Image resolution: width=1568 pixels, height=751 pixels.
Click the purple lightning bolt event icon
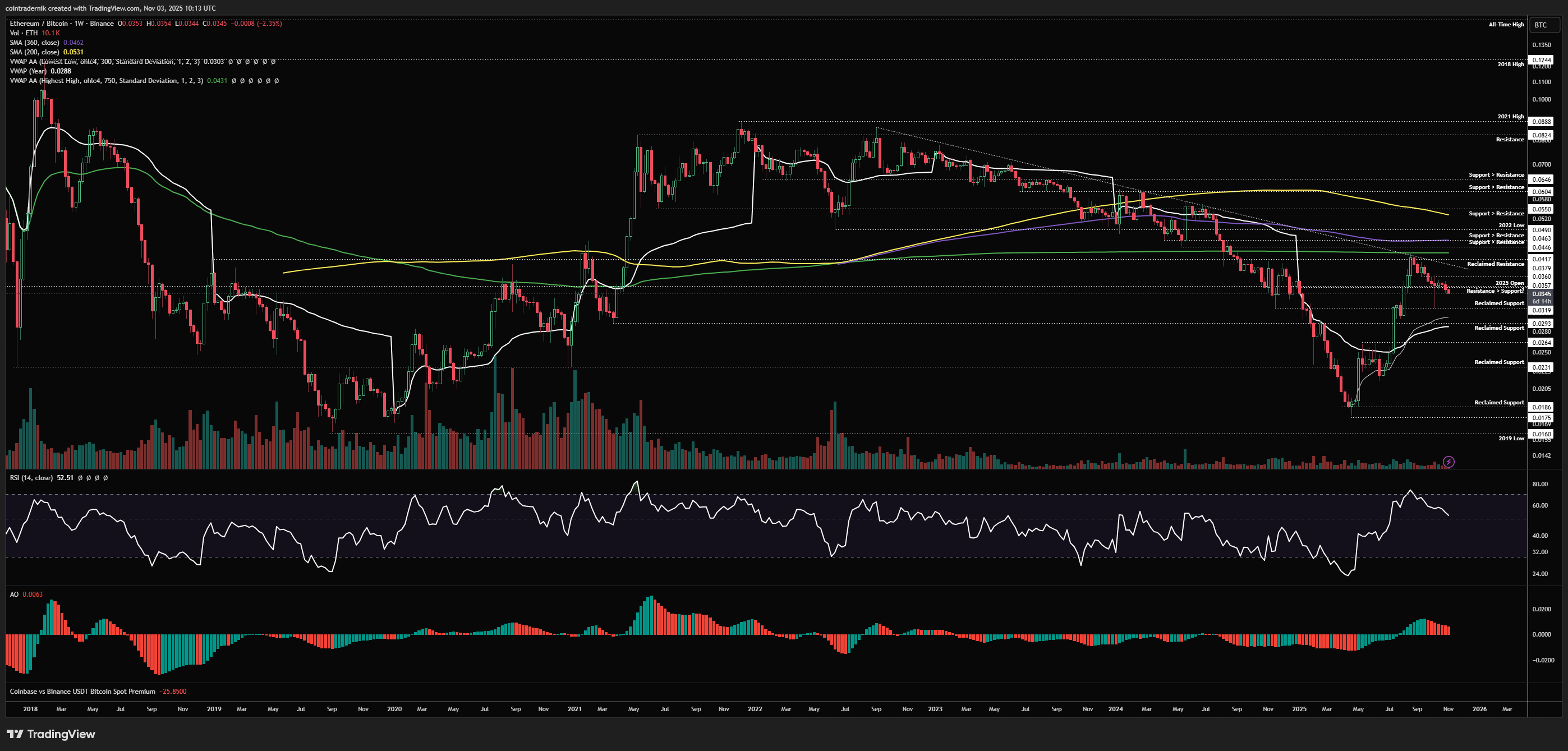pos(1449,462)
